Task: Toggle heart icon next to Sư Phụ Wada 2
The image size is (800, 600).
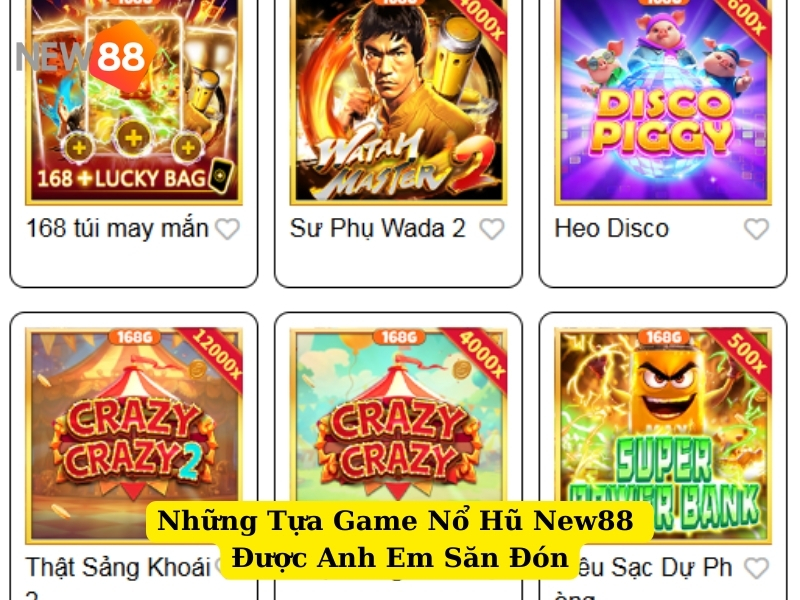Action: pos(492,229)
